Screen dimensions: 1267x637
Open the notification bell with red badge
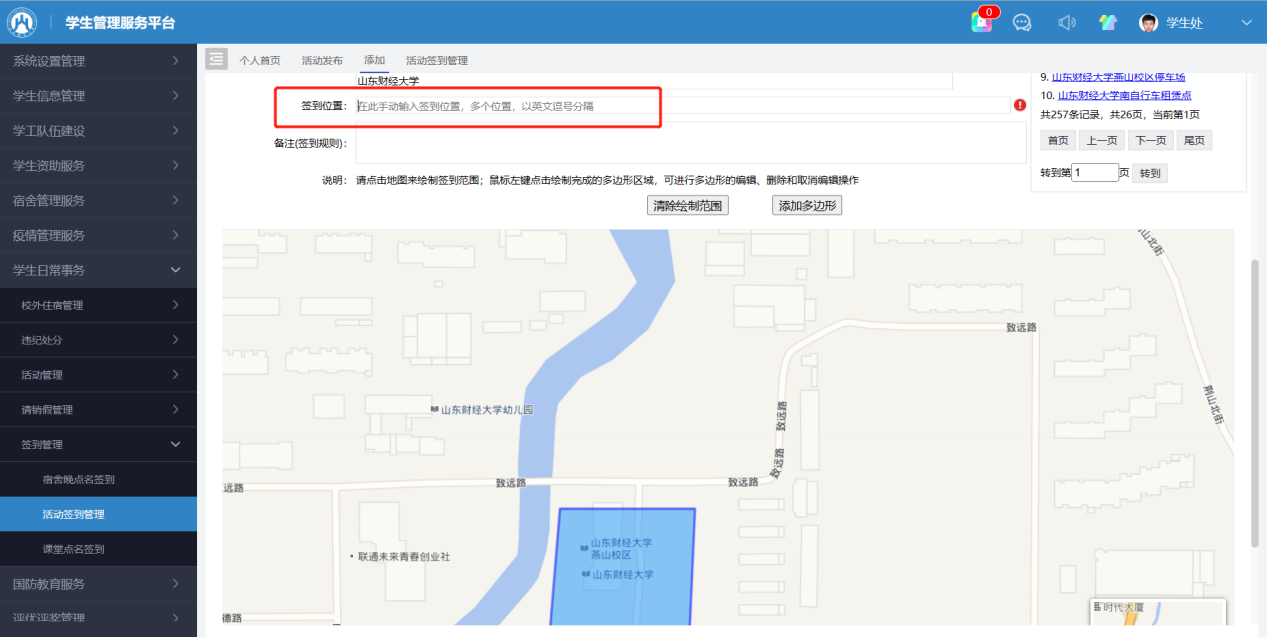[x=982, y=22]
